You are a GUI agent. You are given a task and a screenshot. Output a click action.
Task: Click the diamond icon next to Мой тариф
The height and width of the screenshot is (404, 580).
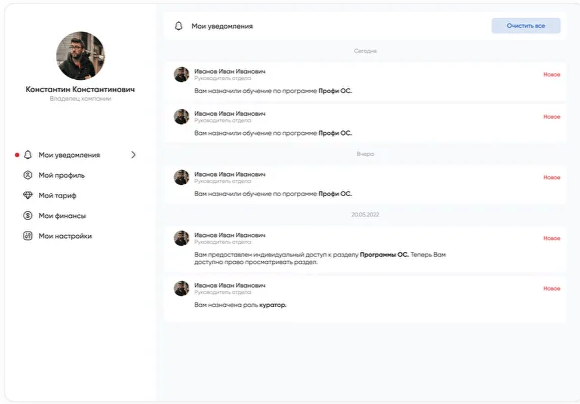tap(28, 195)
